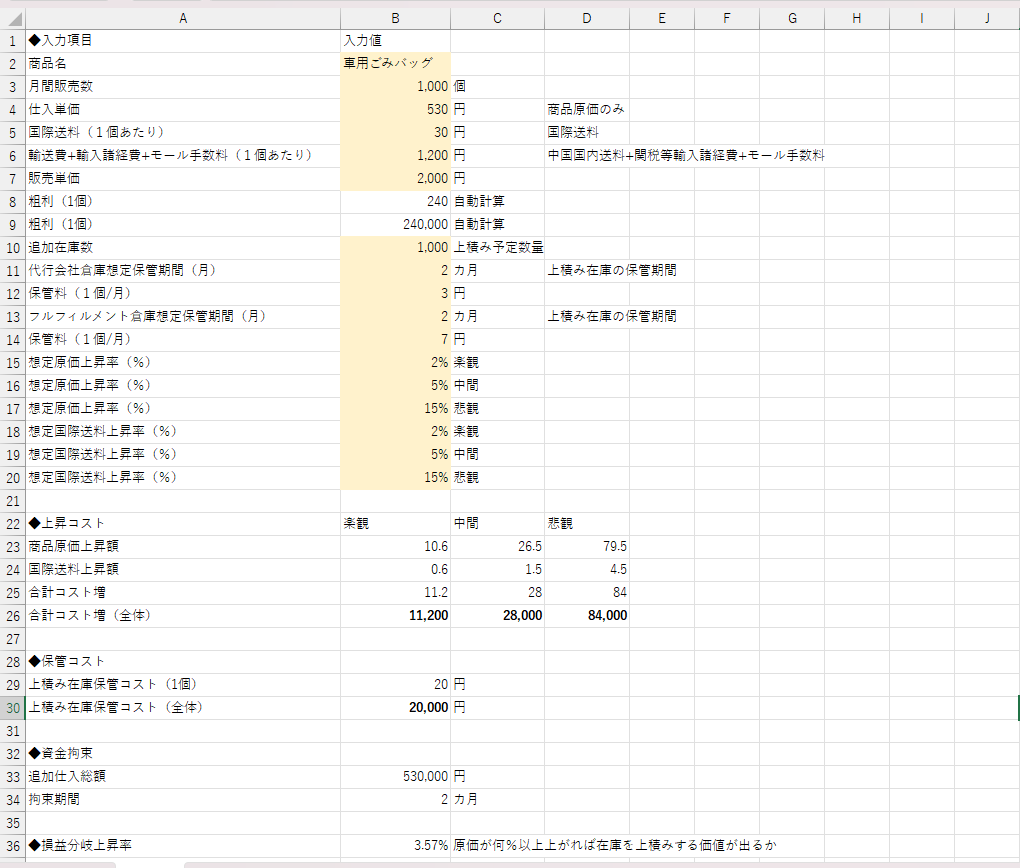Click the row 21 header
Viewport: 1020px width, 868px height.
point(12,500)
